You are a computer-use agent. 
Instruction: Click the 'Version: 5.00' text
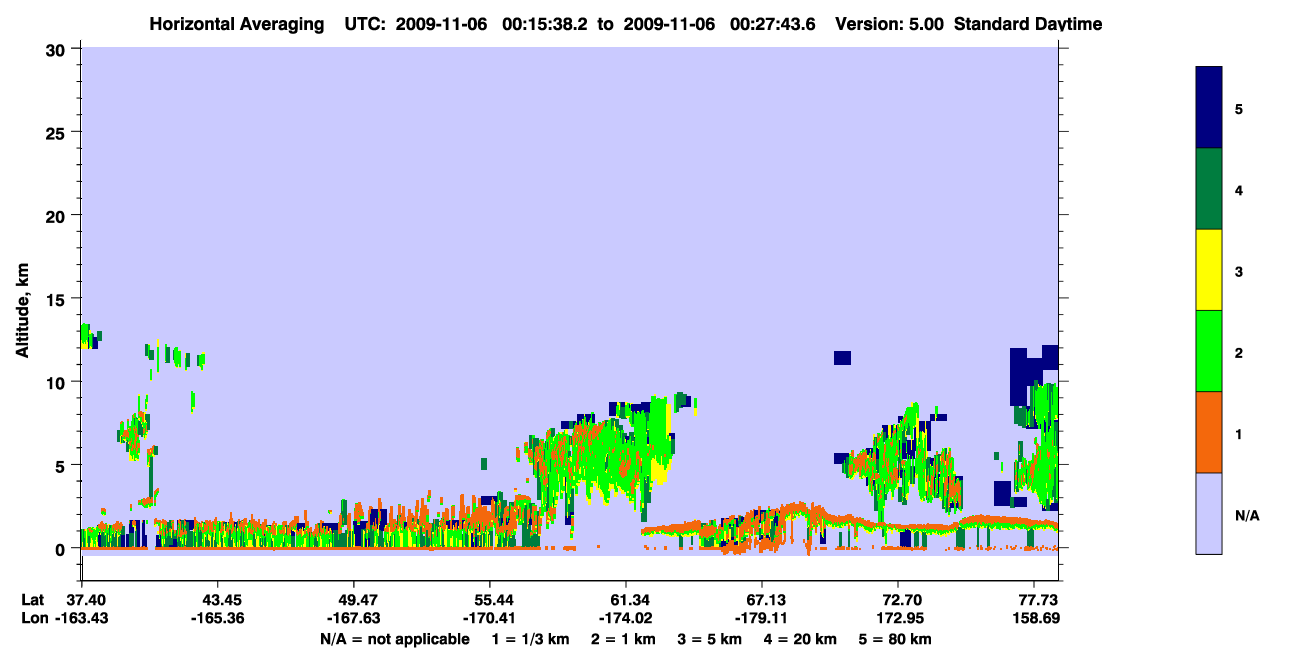[x=888, y=24]
